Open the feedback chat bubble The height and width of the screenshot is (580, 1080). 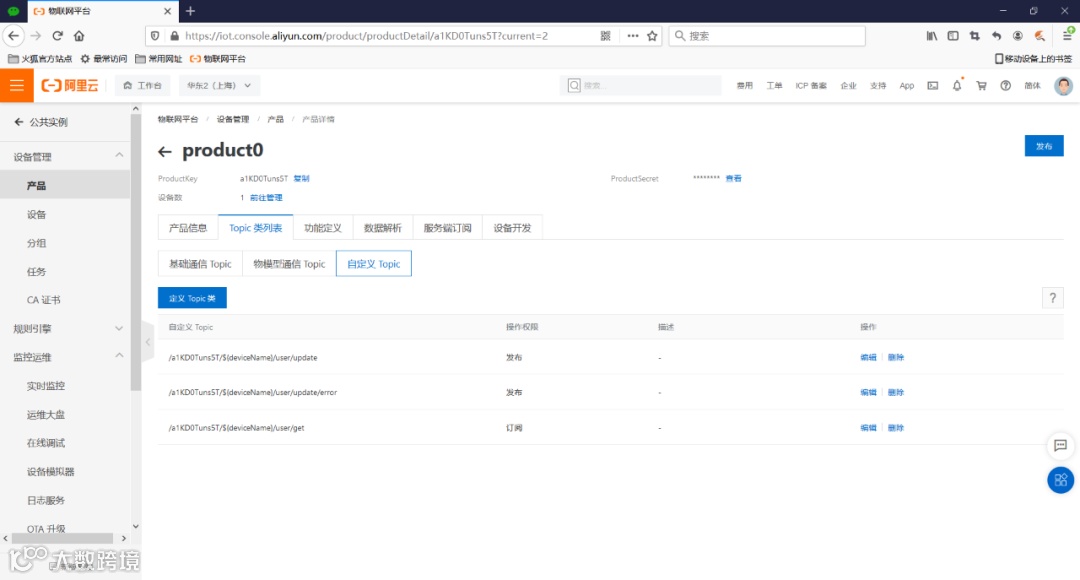coord(1061,446)
